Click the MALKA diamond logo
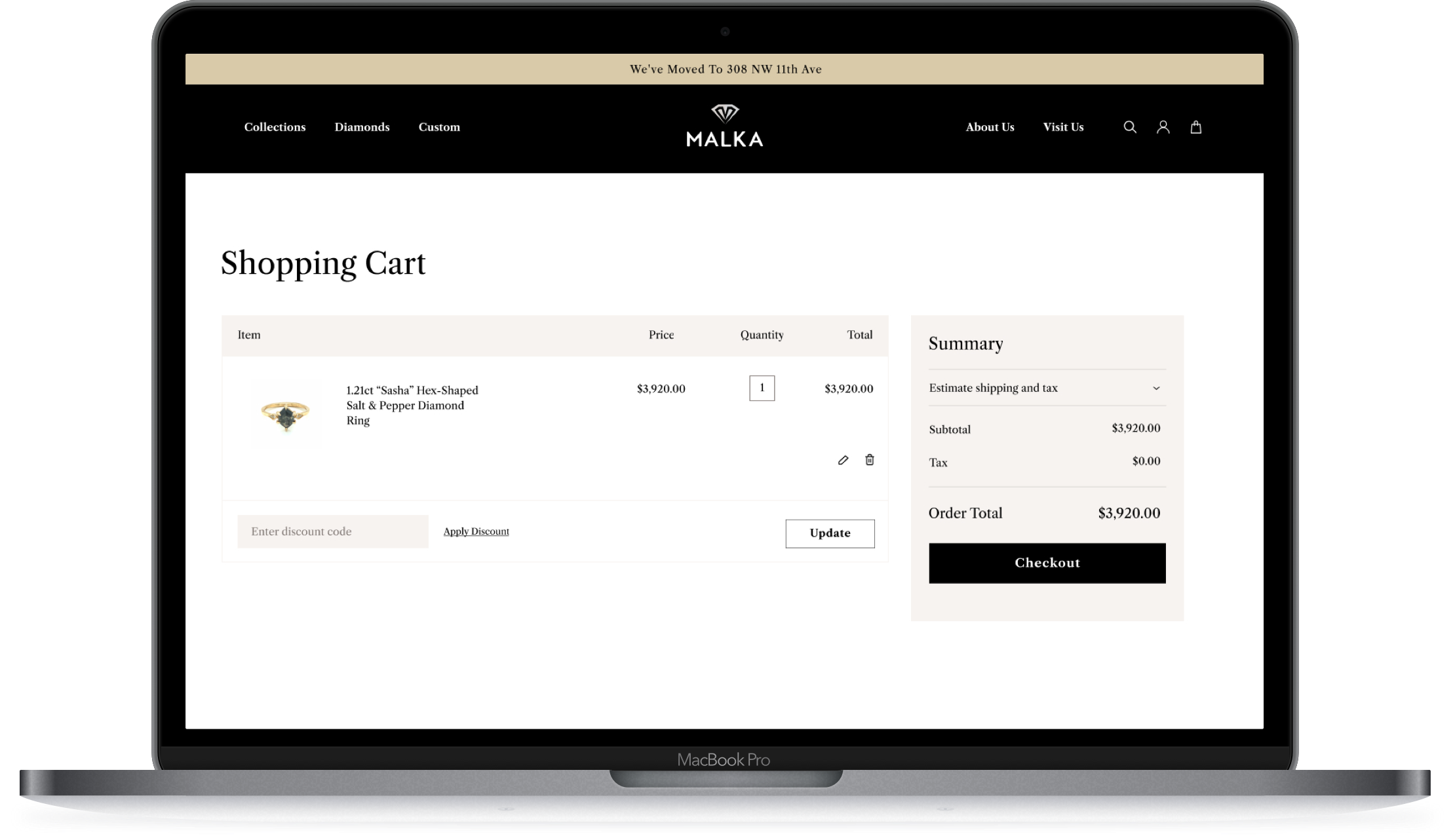 pyautogui.click(x=725, y=126)
